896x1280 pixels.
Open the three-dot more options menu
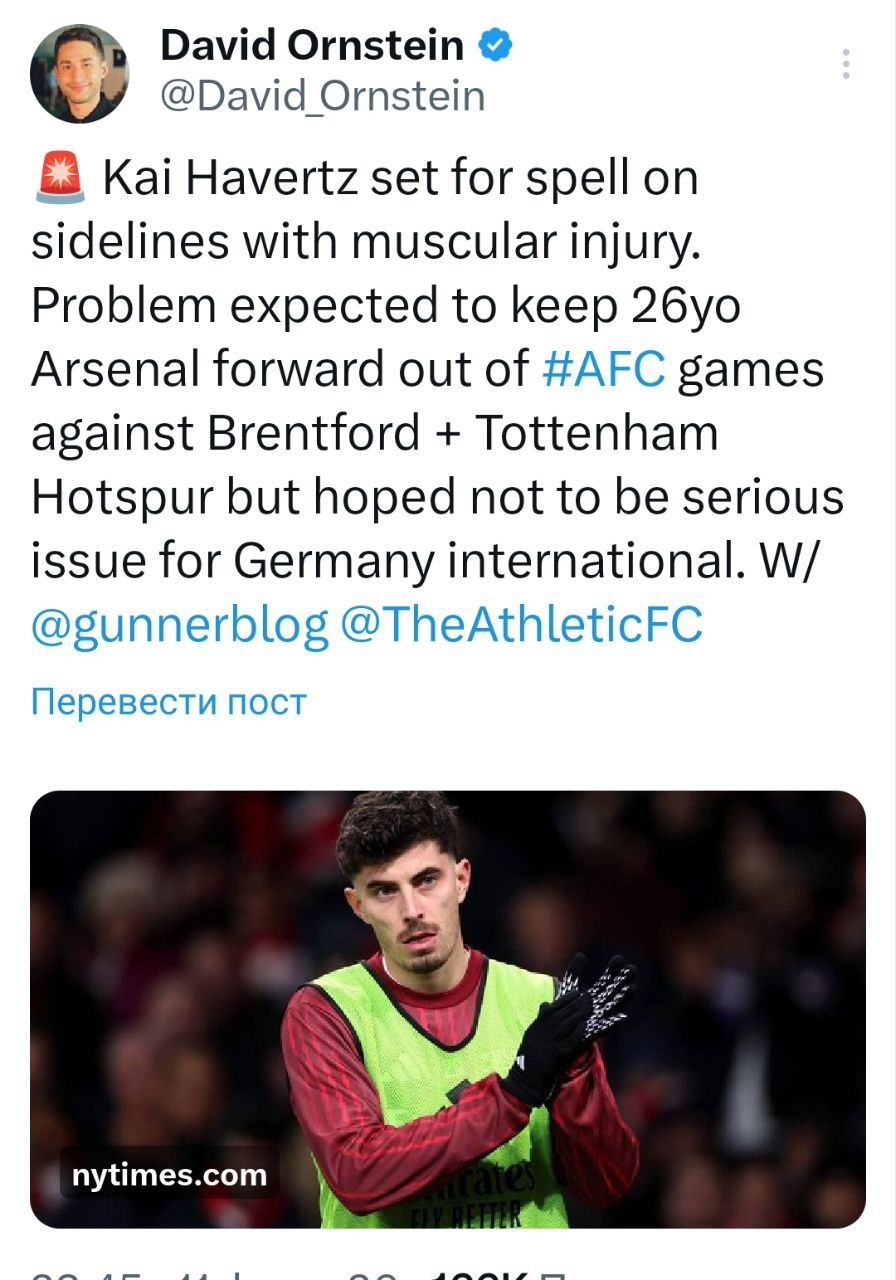846,64
